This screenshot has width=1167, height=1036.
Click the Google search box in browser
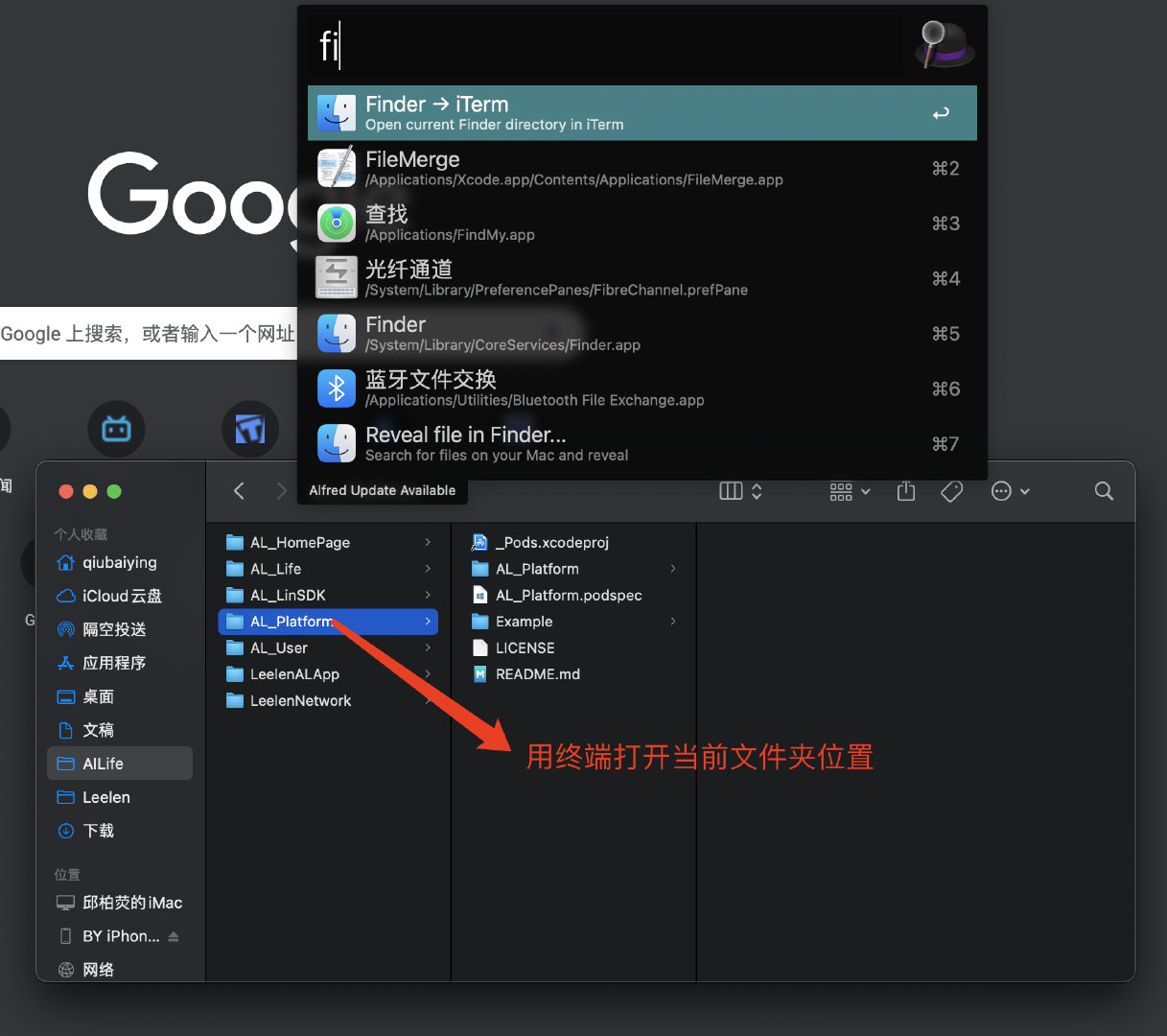[149, 333]
